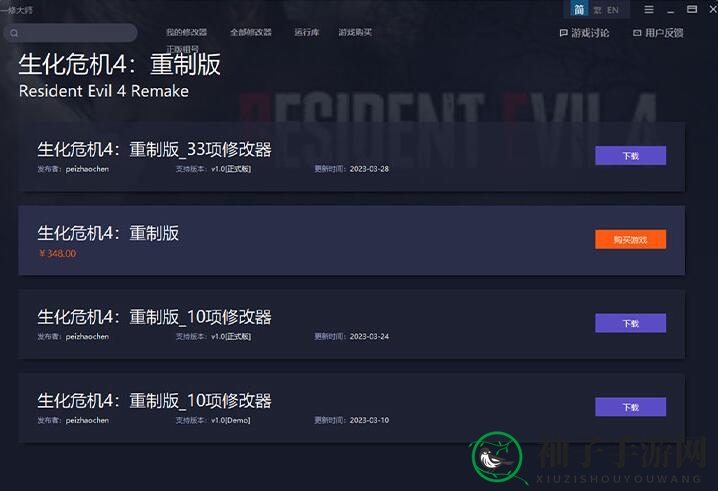Switch language to EN

tap(613, 10)
